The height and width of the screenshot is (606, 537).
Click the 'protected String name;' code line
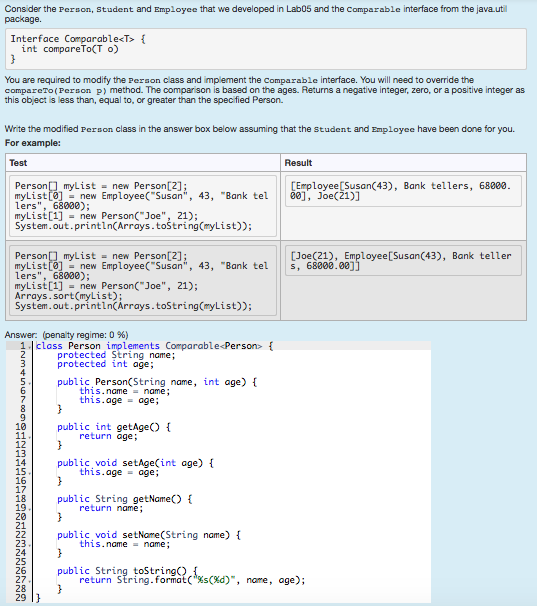[116, 355]
